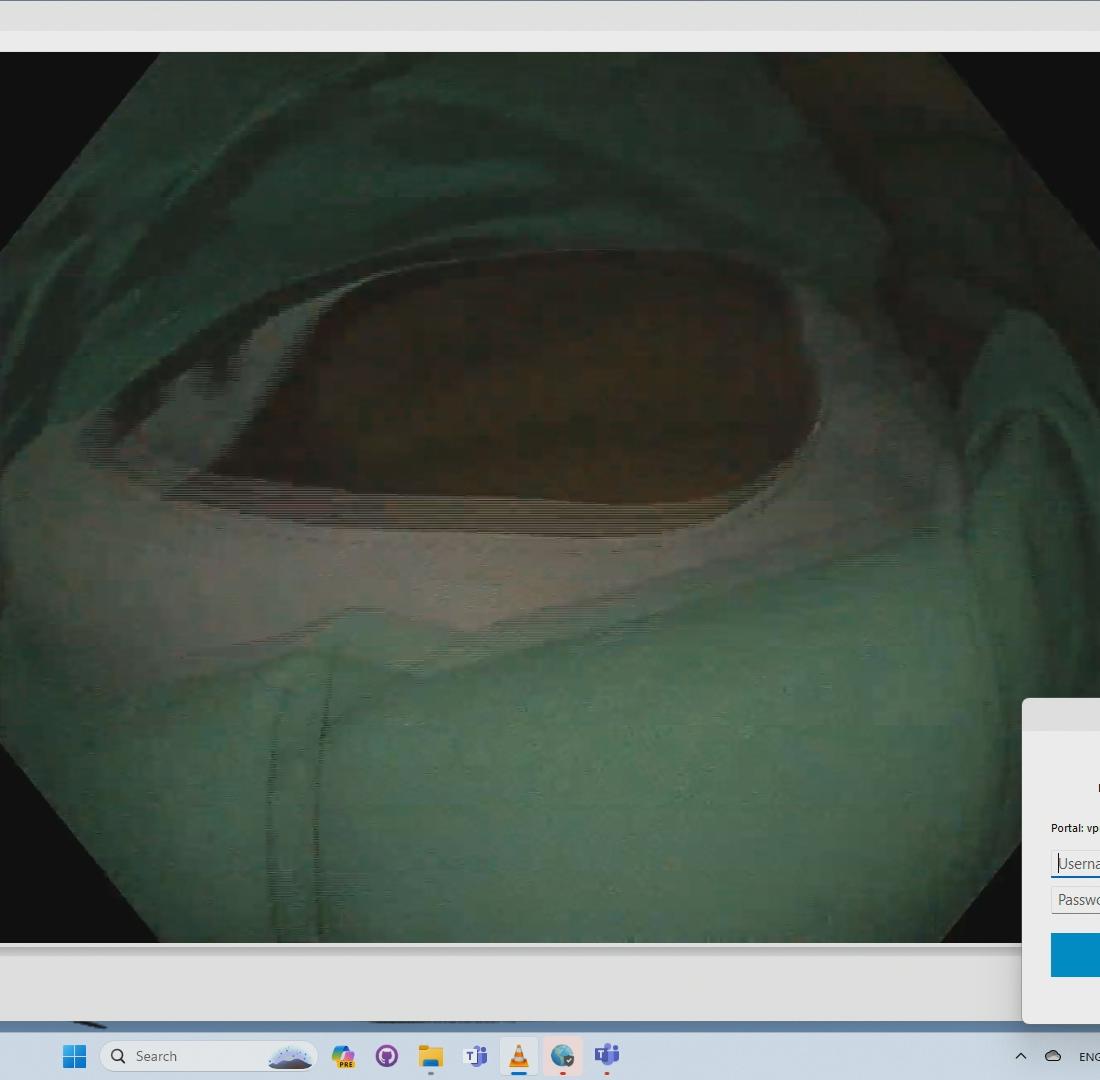This screenshot has height=1080, width=1100.
Task: Click the Password field in the portal dialog
Action: (1075, 900)
